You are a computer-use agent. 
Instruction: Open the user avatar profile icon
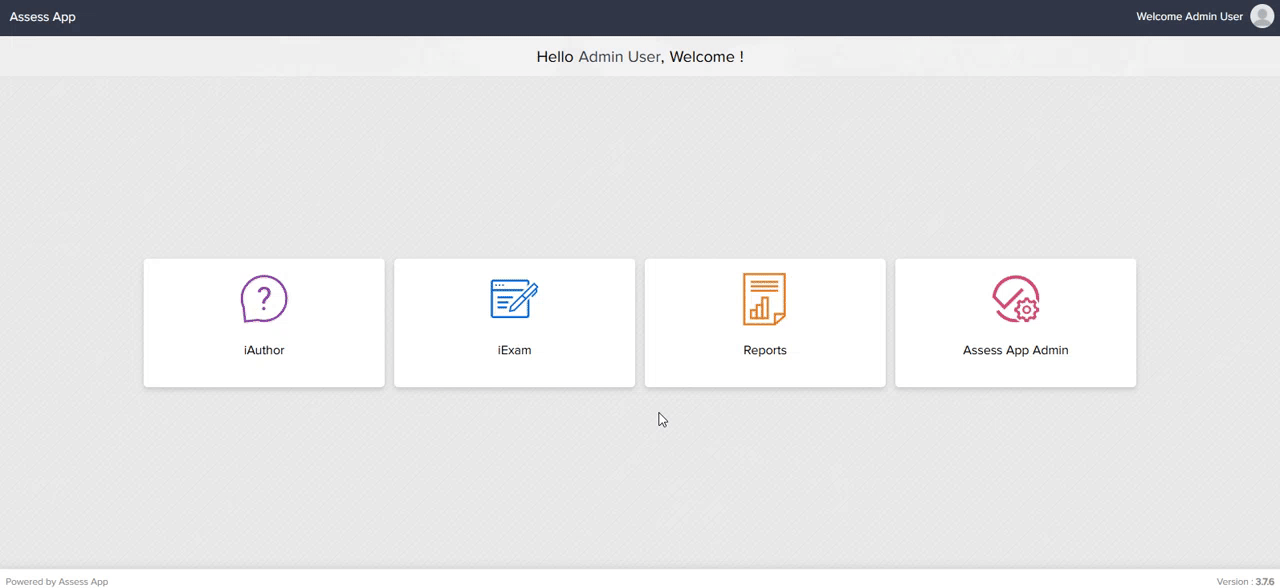(x=1262, y=16)
